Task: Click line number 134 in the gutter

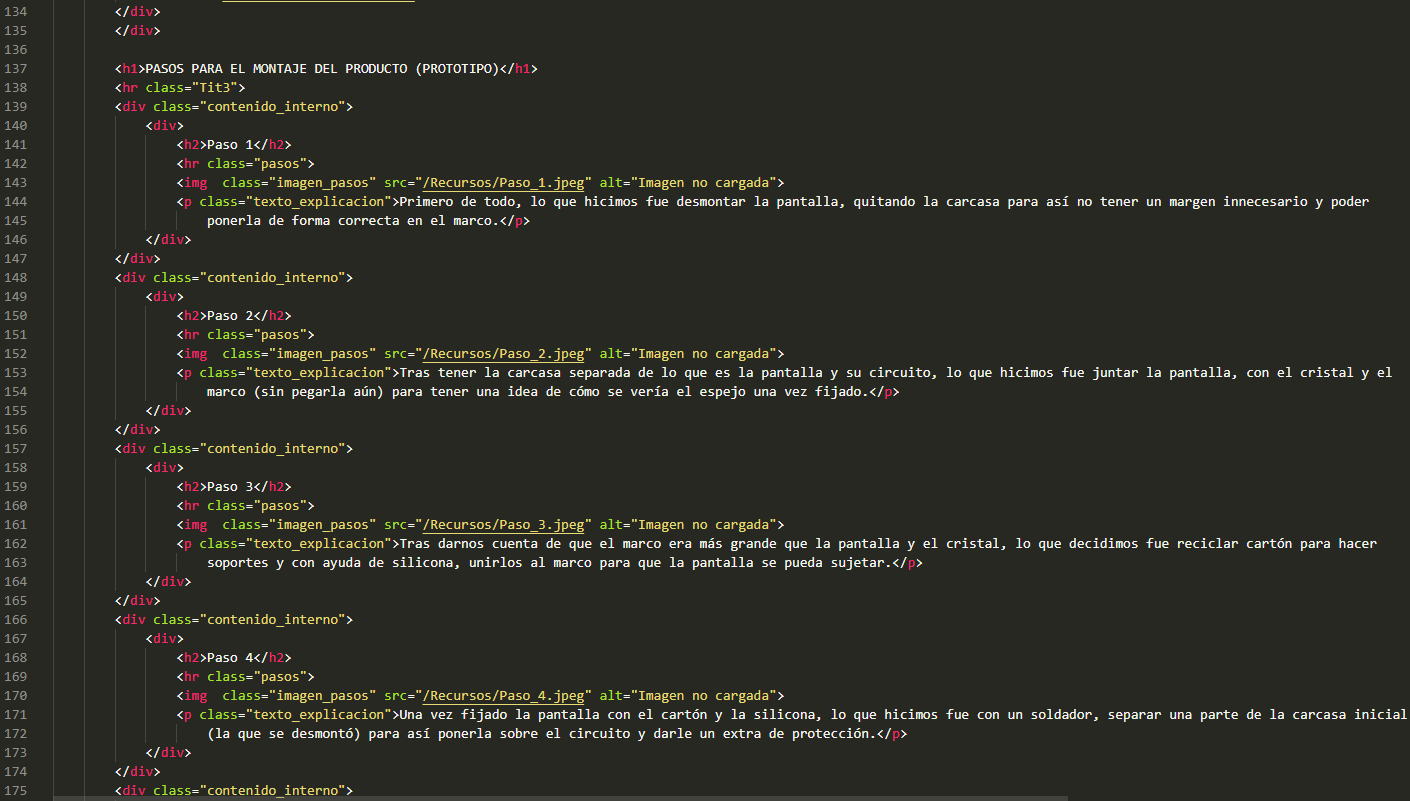Action: pyautogui.click(x=16, y=11)
